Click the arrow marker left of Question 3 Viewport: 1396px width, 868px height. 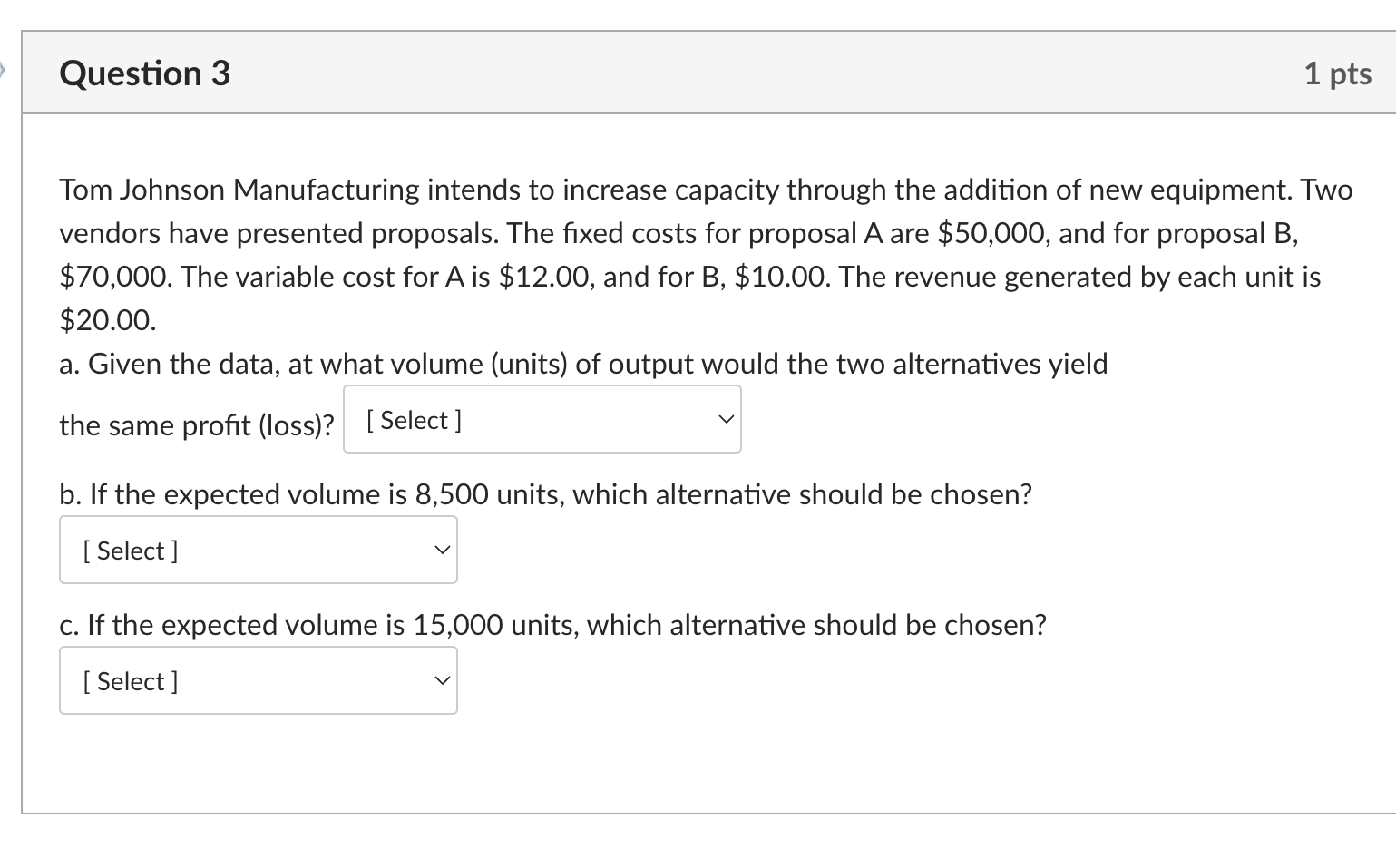(x=3, y=68)
